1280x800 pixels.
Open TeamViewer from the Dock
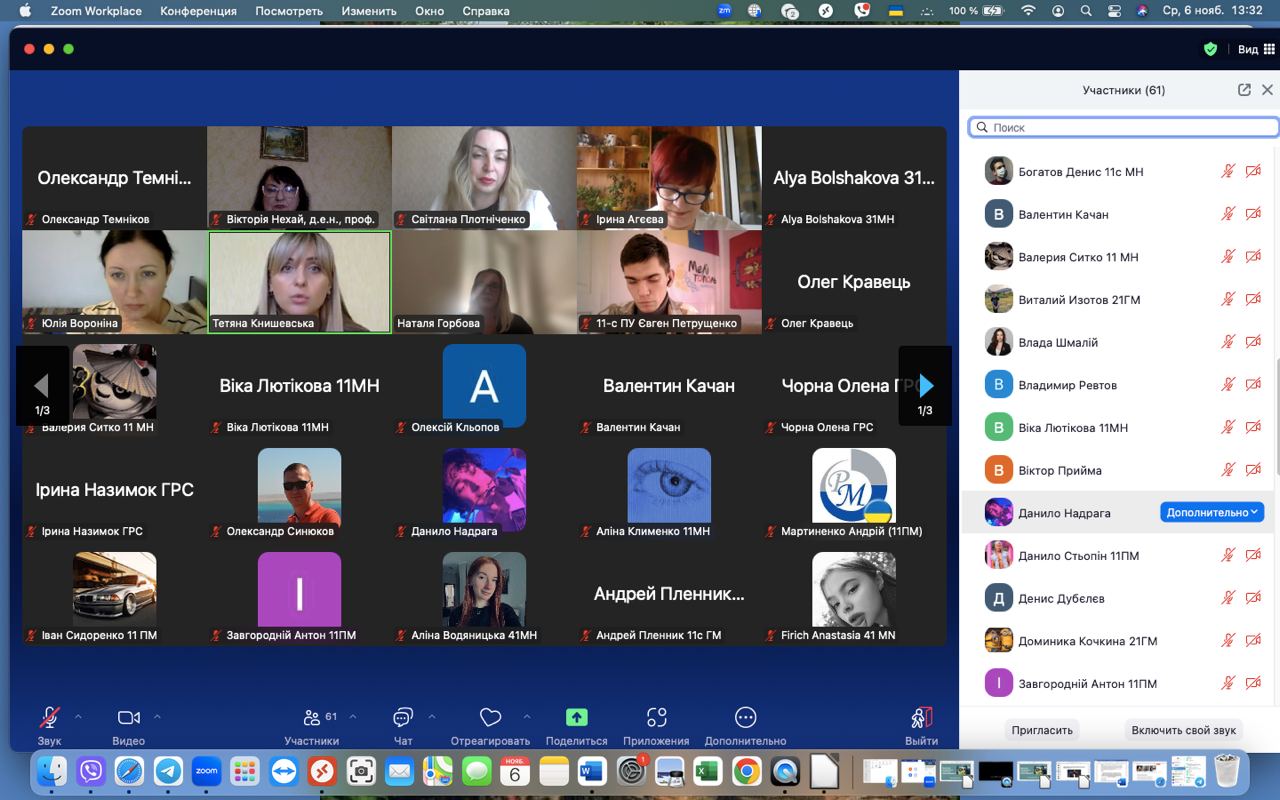click(x=283, y=771)
